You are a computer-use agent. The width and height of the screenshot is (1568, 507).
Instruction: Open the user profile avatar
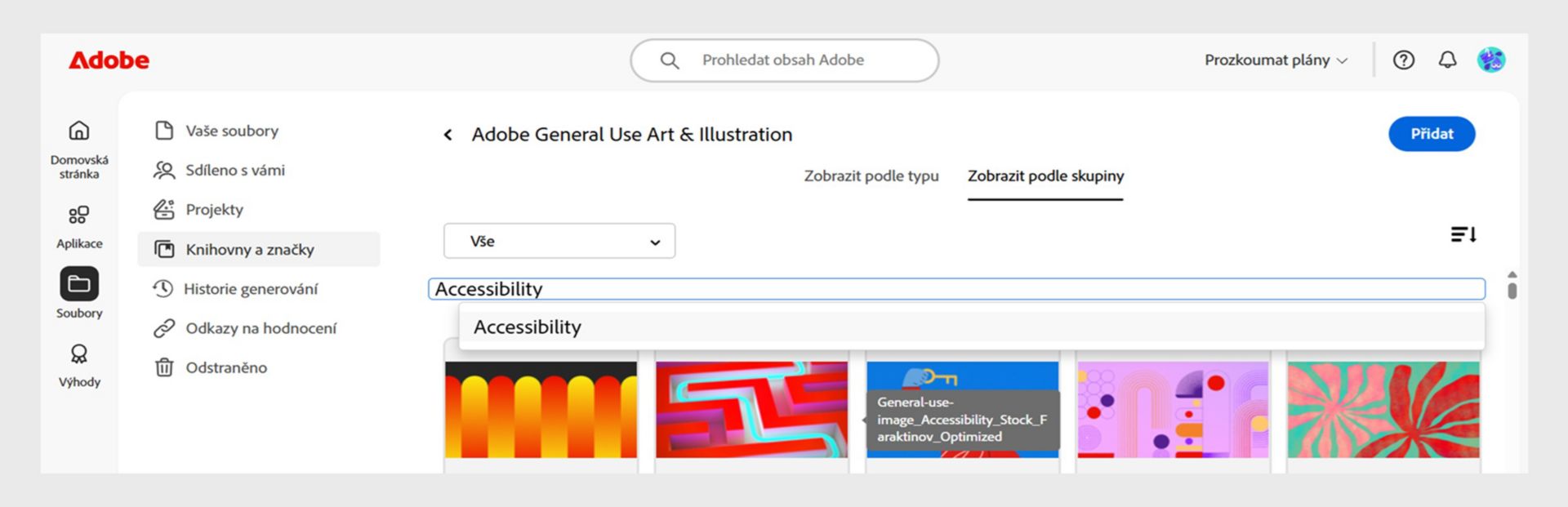(1491, 60)
